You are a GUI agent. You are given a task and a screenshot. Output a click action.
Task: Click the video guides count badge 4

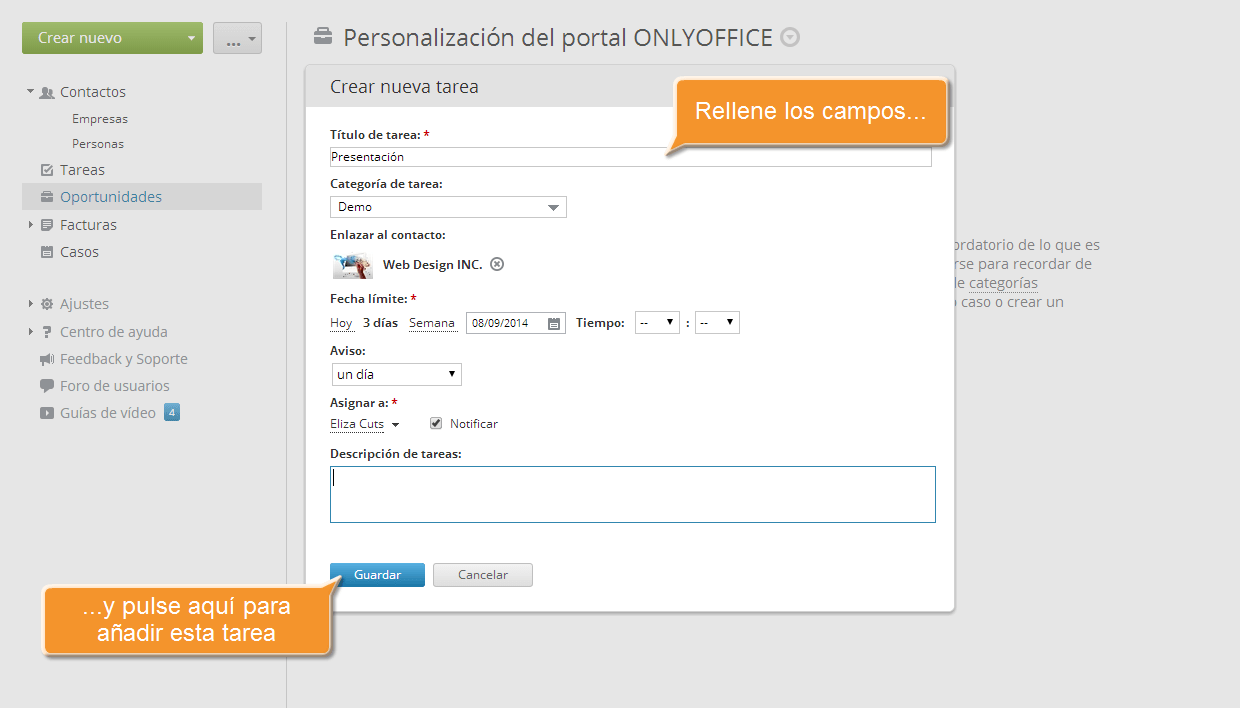[x=171, y=412]
